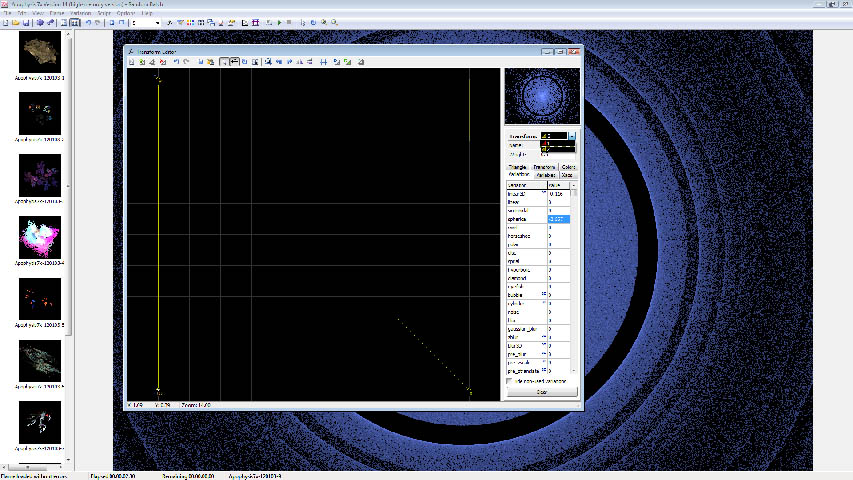
Task: Open the View menu
Action: (x=38, y=13)
